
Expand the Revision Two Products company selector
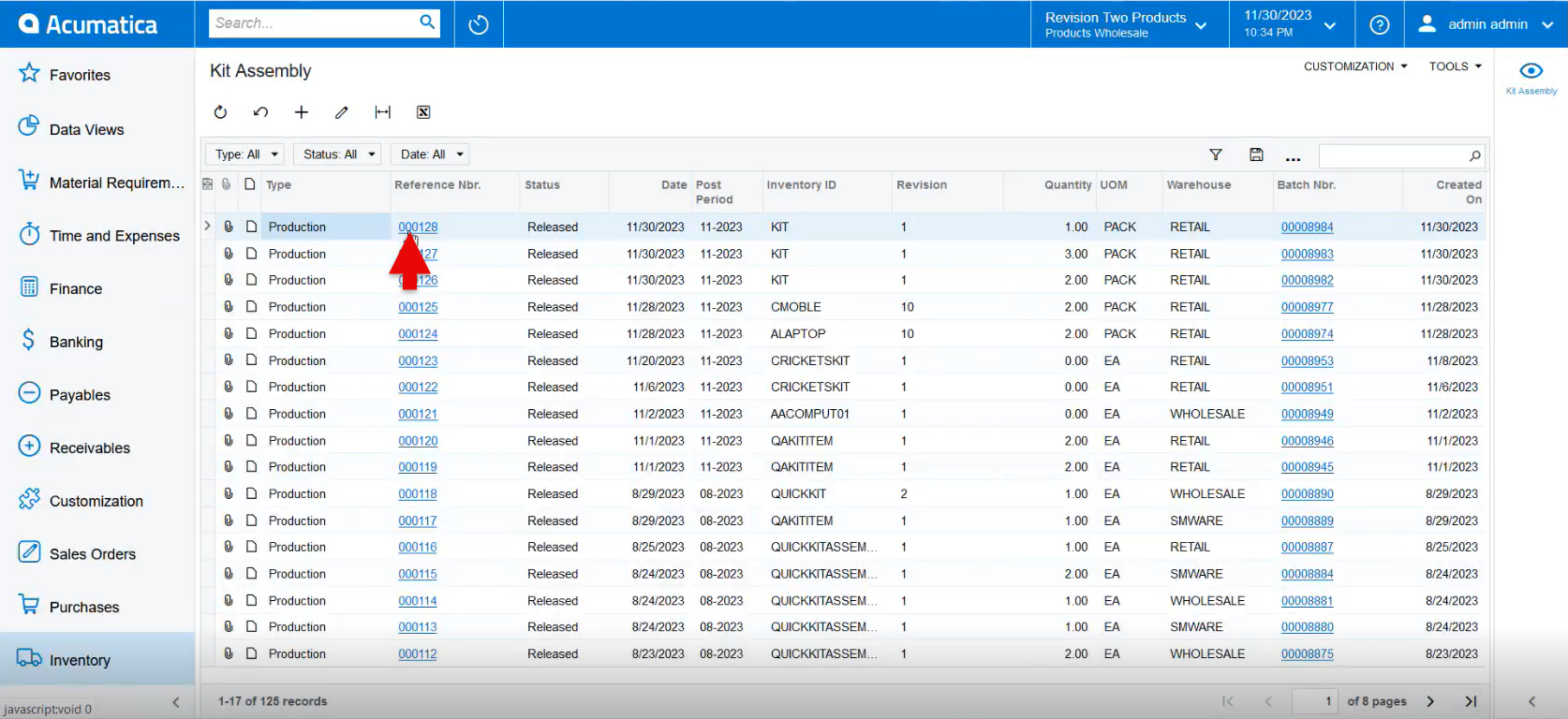[1128, 24]
